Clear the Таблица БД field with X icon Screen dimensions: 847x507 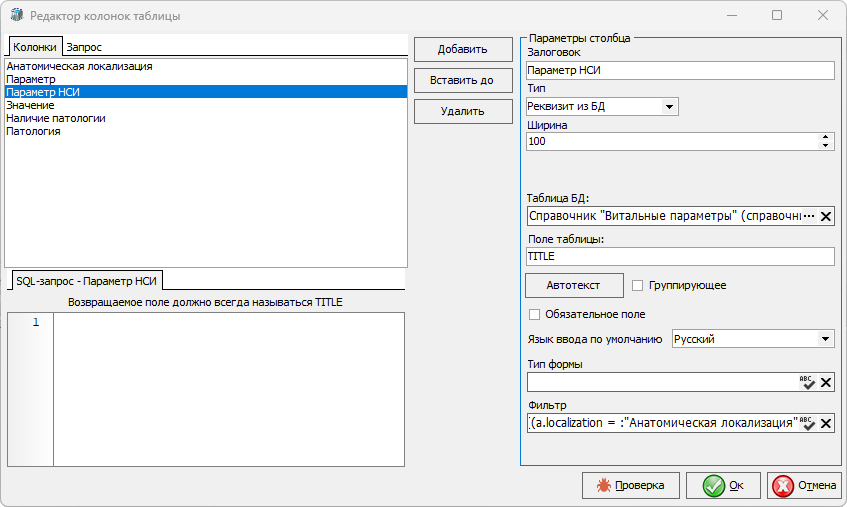[x=825, y=217]
